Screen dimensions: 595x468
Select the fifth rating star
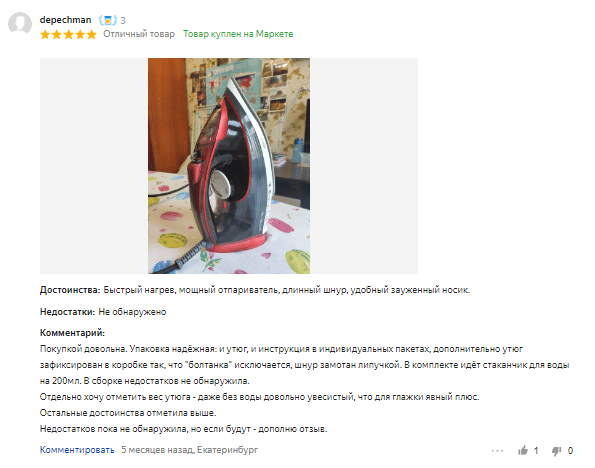point(91,35)
